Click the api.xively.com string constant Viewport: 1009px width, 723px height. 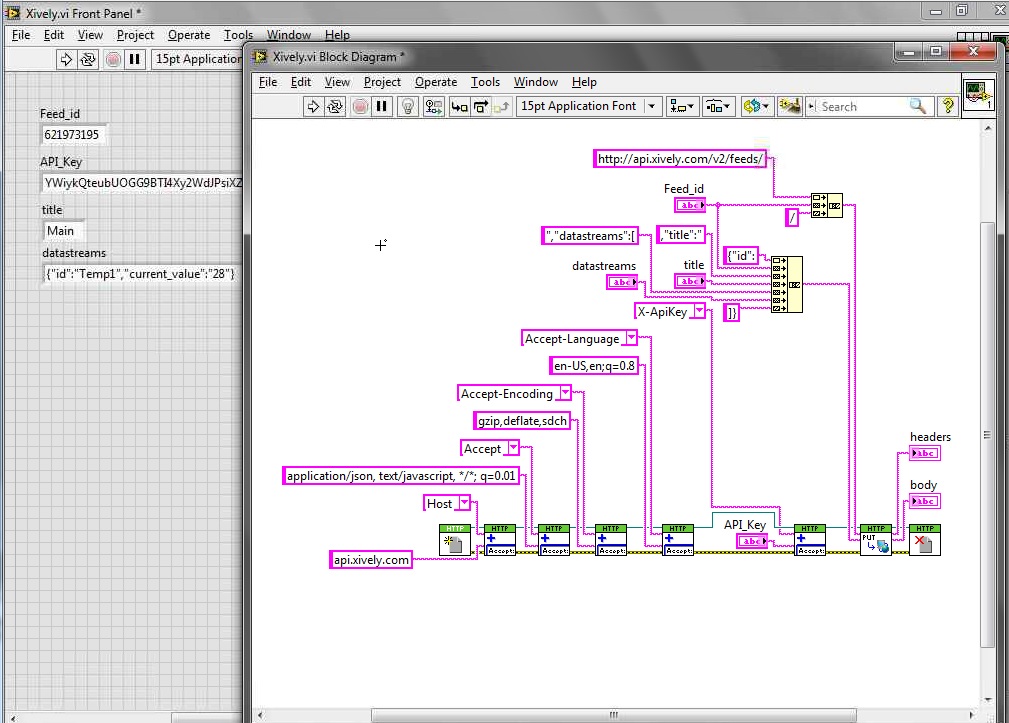tap(371, 560)
